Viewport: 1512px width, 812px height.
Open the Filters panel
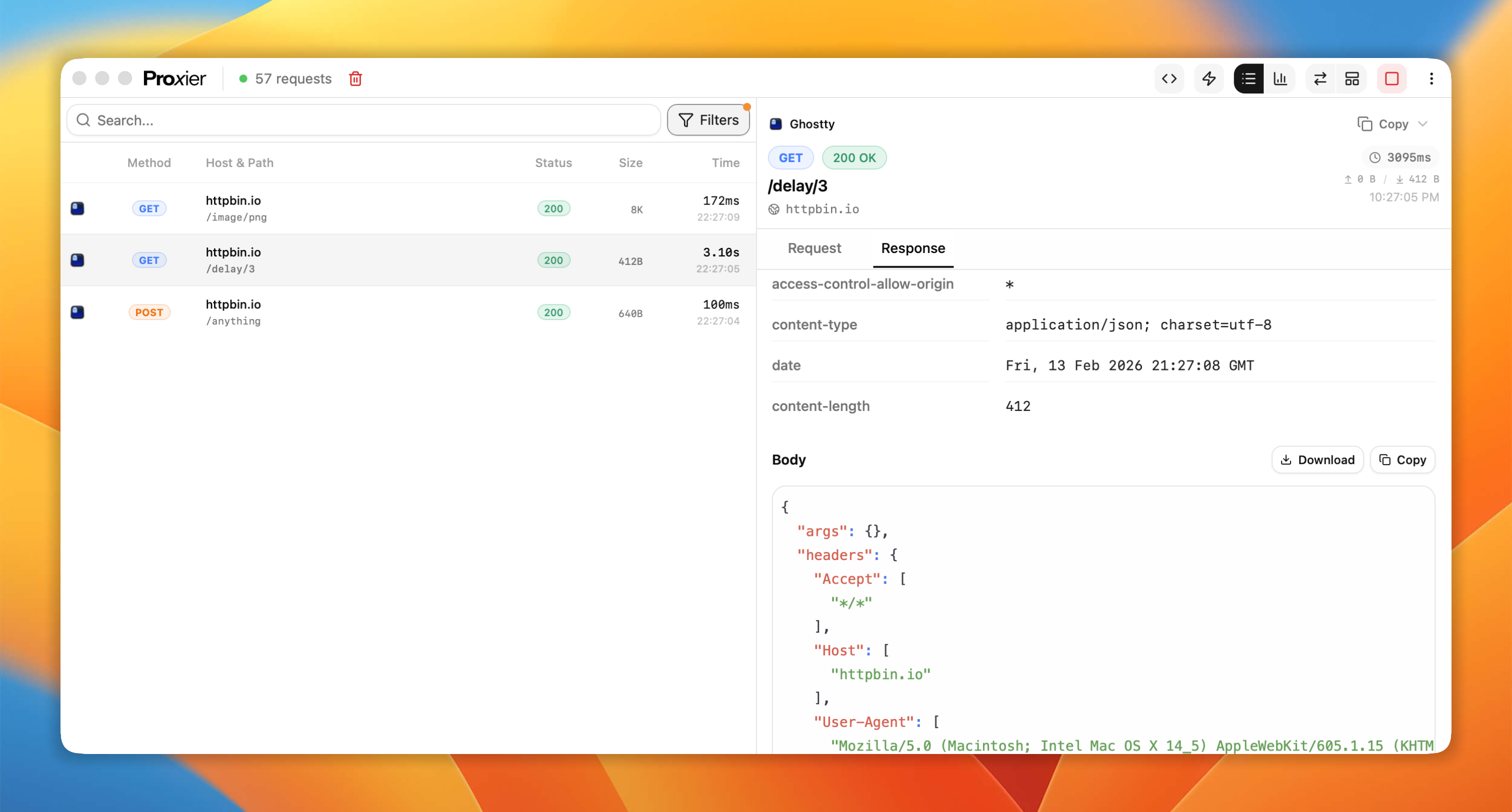point(708,119)
